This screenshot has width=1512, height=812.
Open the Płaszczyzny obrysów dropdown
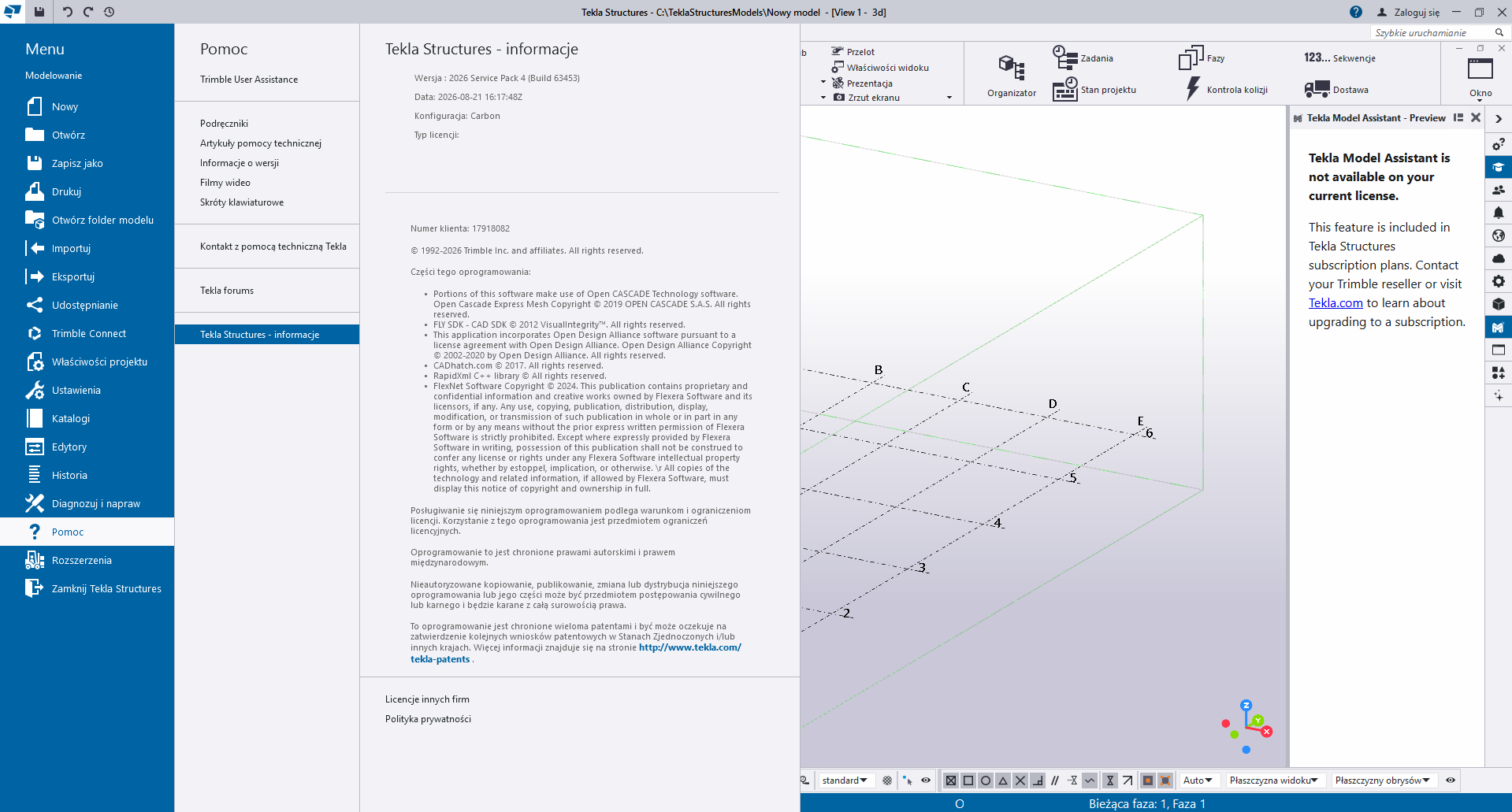point(1383,780)
